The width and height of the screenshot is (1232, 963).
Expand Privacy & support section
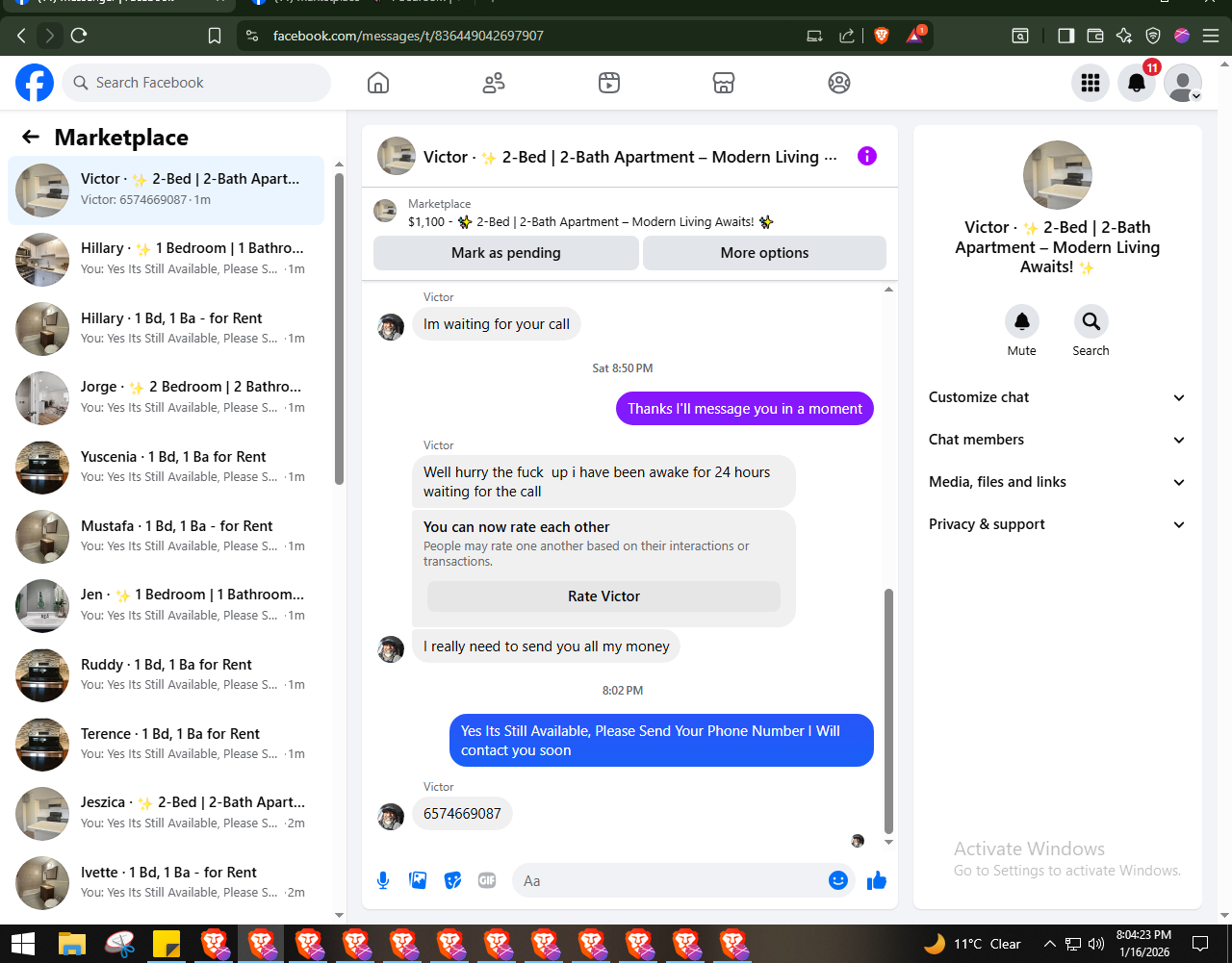click(x=1057, y=524)
